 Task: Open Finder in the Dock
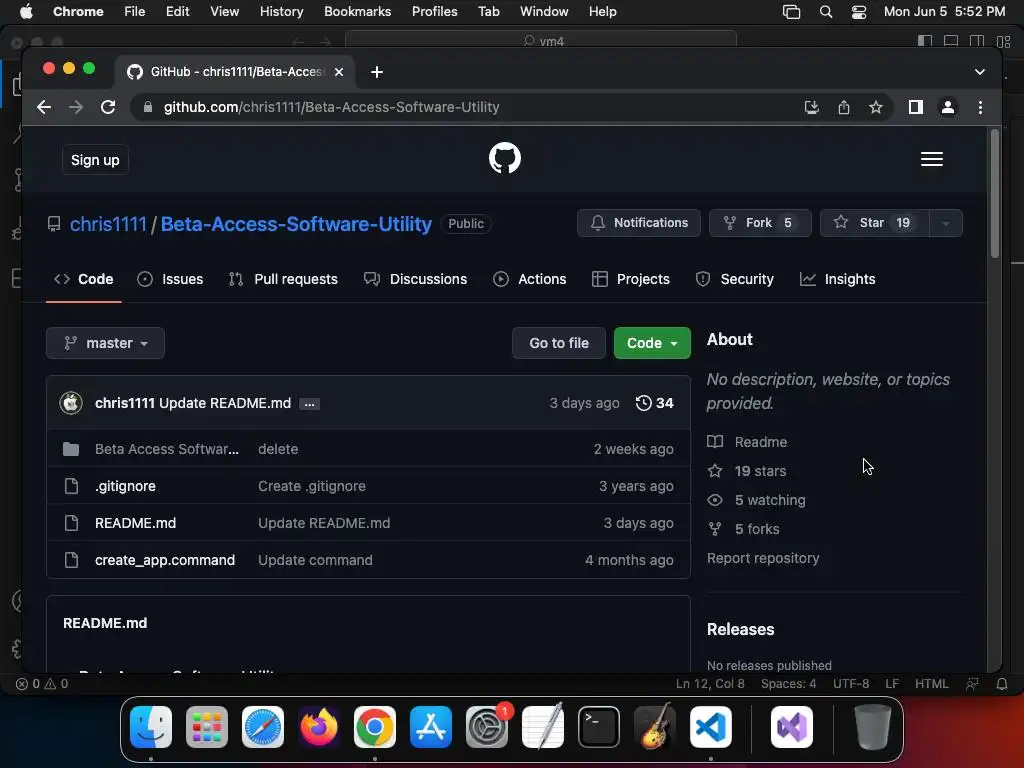[x=151, y=727]
